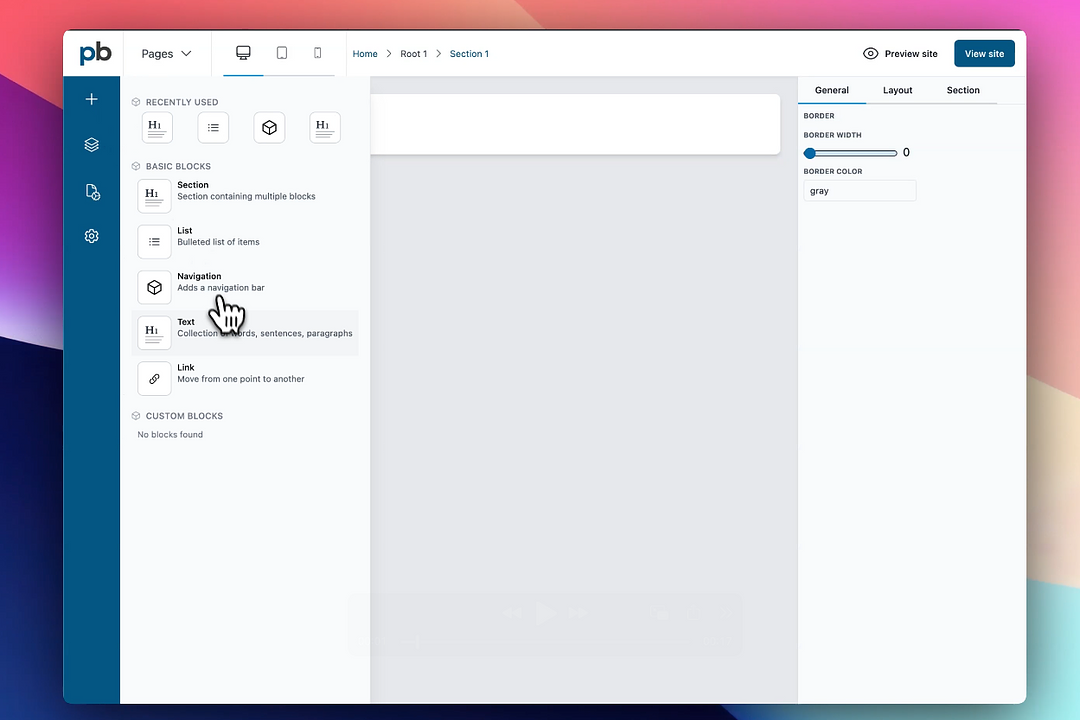Click the pb logo in top left corner

tap(94, 53)
